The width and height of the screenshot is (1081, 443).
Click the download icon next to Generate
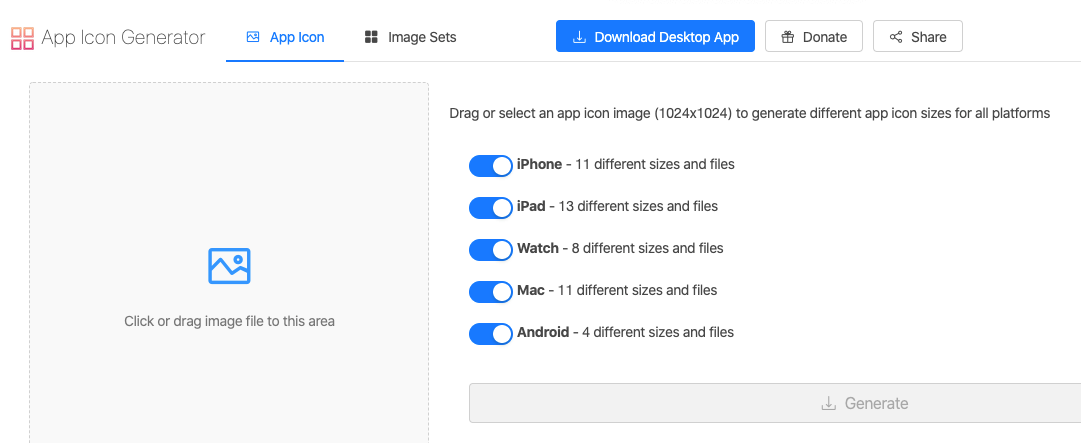click(x=828, y=404)
